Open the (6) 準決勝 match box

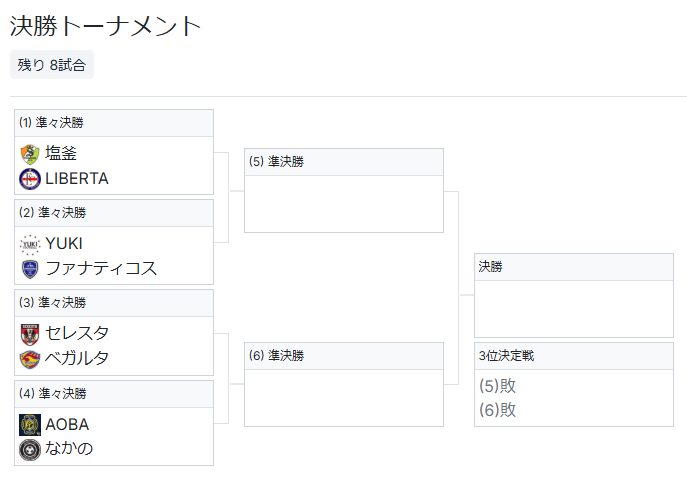[343, 385]
